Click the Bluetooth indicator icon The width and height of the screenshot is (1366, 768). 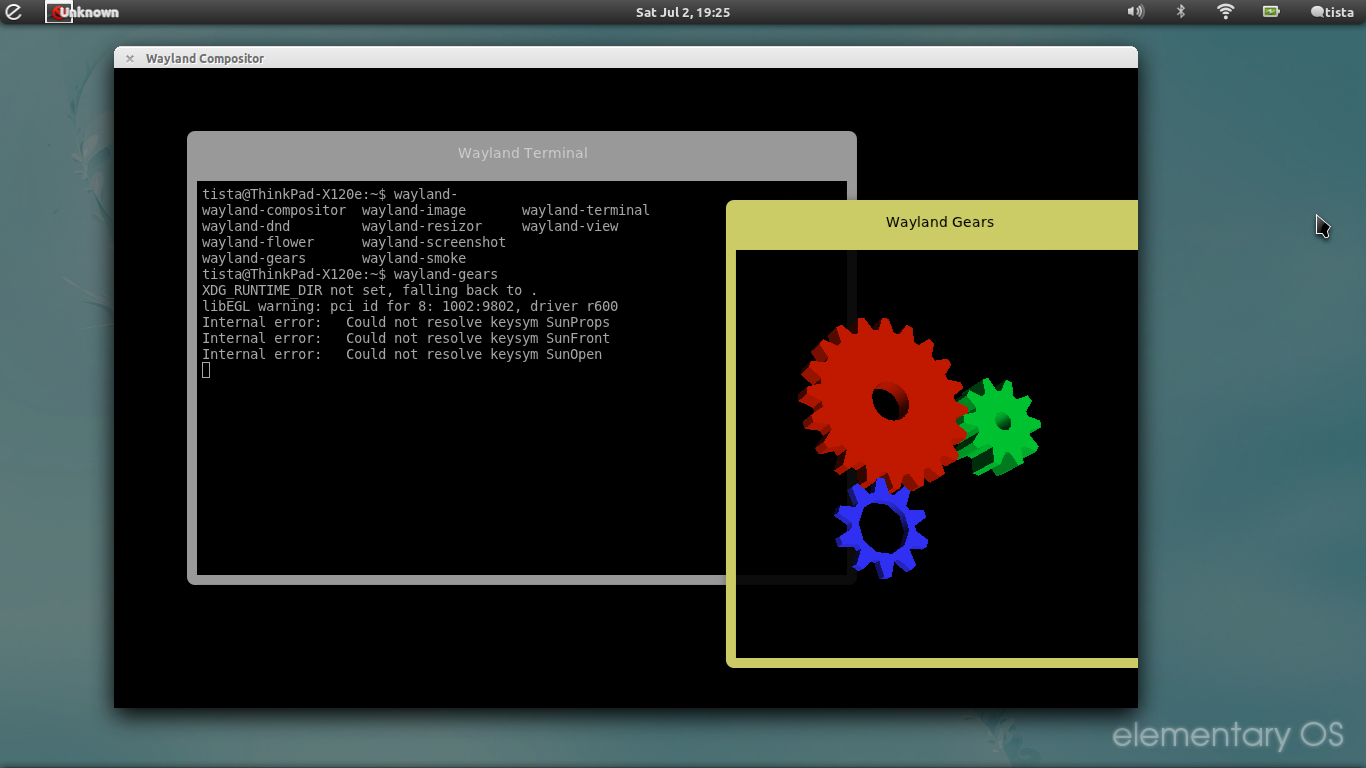tap(1180, 12)
